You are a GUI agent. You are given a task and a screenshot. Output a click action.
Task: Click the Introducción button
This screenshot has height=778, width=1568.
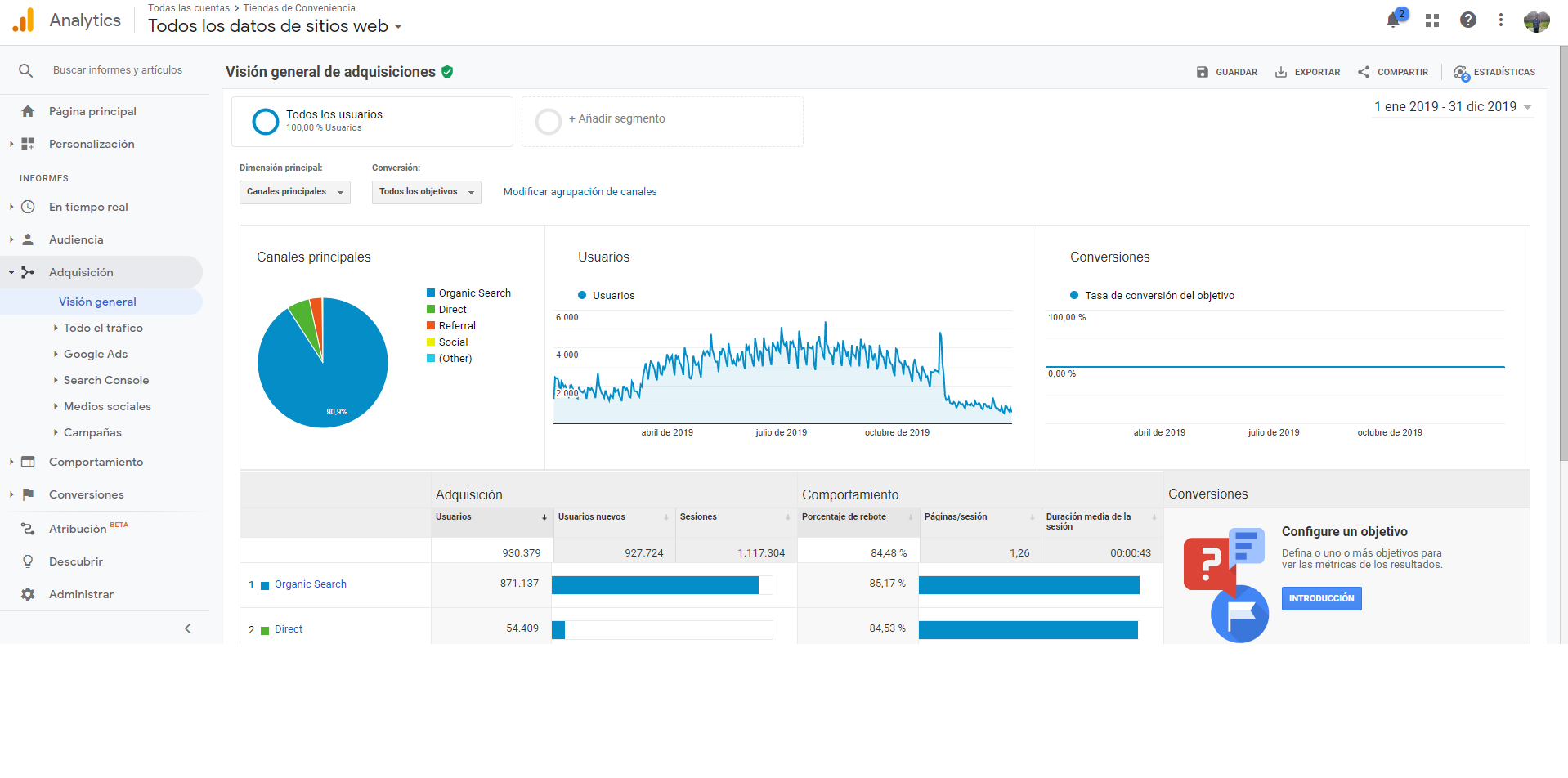[x=1321, y=598]
